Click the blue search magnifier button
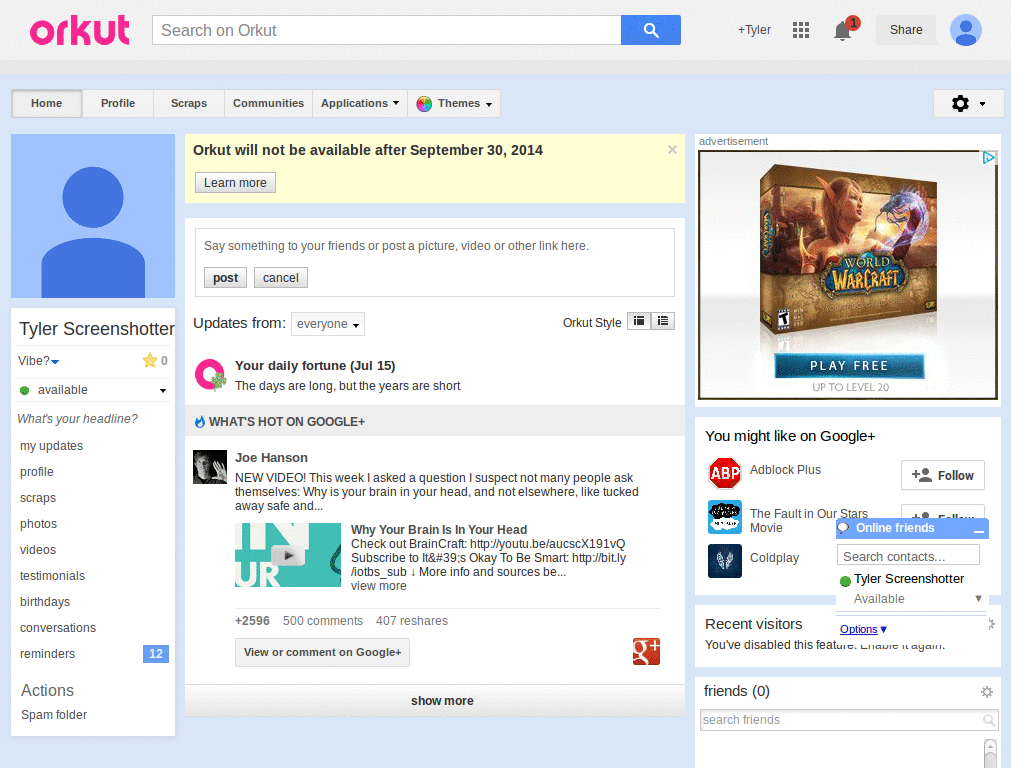The image size is (1024, 768). click(x=650, y=30)
